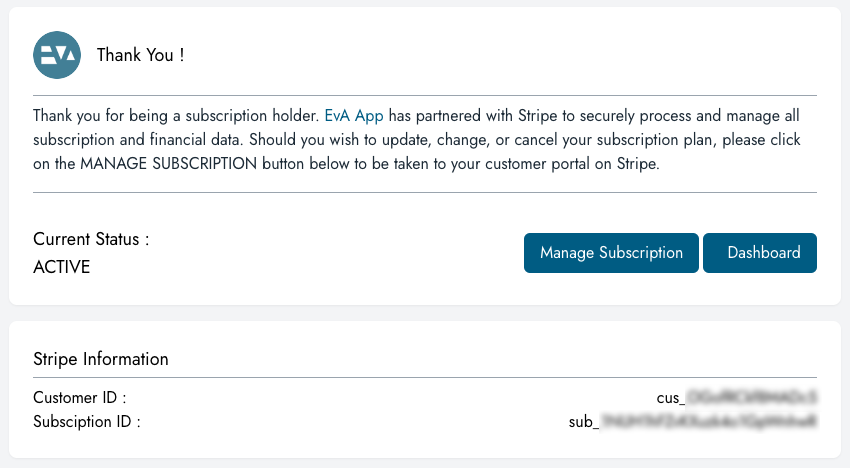Click the divider under Stripe Information heading

coord(425,377)
